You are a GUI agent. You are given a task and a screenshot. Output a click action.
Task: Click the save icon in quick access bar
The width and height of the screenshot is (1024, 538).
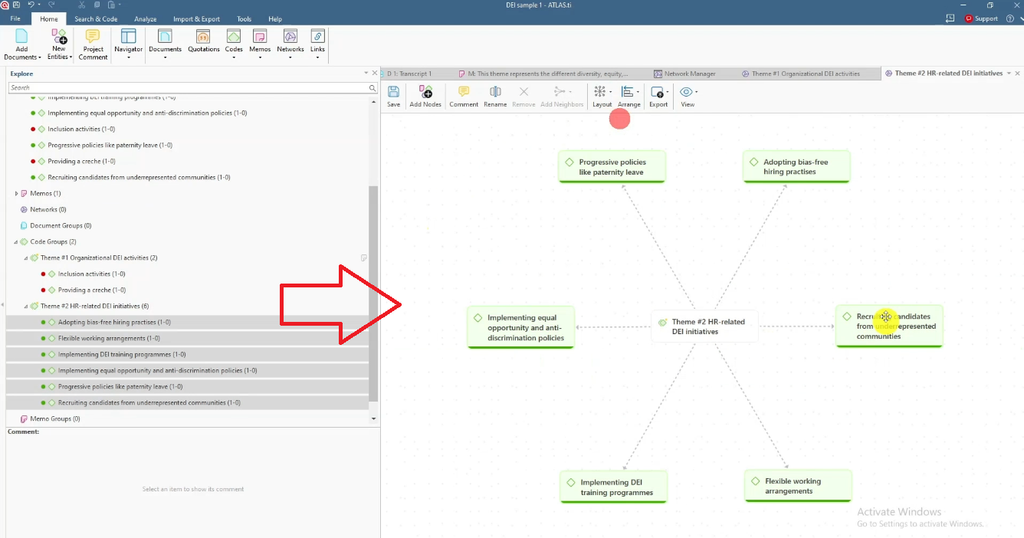(16, 5)
